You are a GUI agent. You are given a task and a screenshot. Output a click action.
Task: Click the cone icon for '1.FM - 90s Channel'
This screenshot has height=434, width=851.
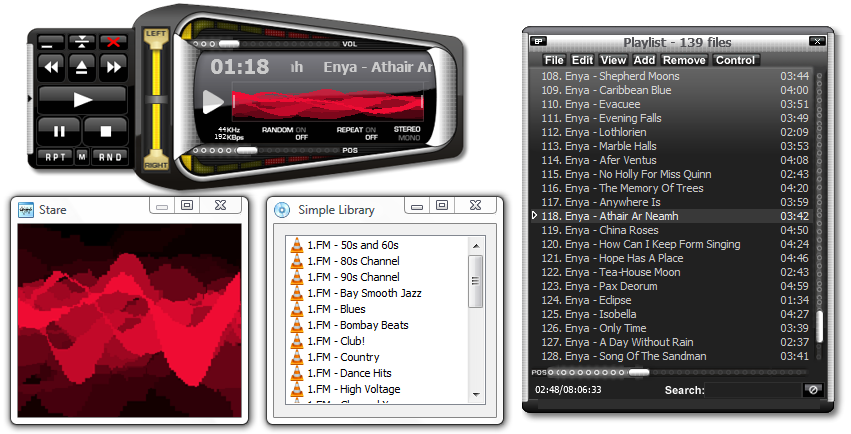(297, 277)
